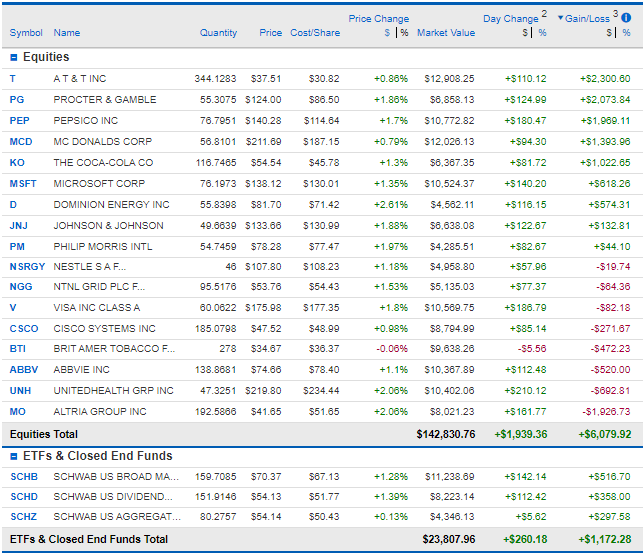Click the VISA INC CLASS A name
Image resolution: width=643 pixels, height=553 pixels.
[x=97, y=307]
